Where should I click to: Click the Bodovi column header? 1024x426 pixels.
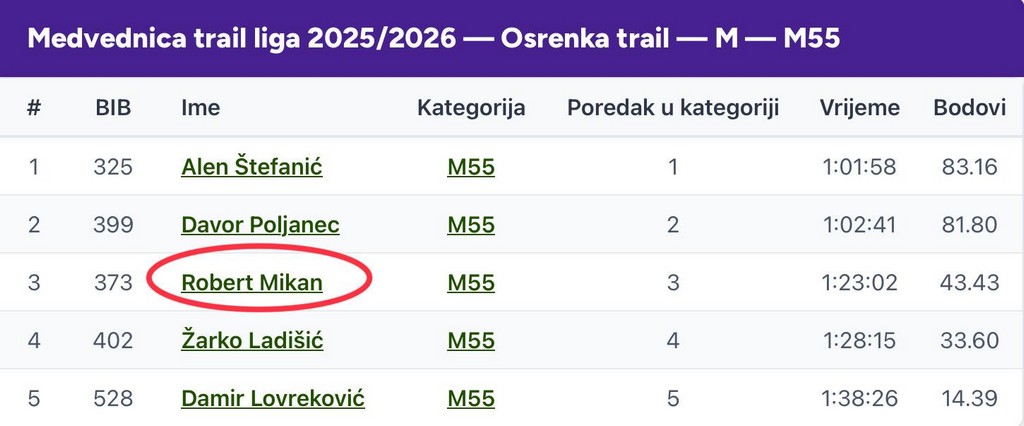click(x=969, y=108)
